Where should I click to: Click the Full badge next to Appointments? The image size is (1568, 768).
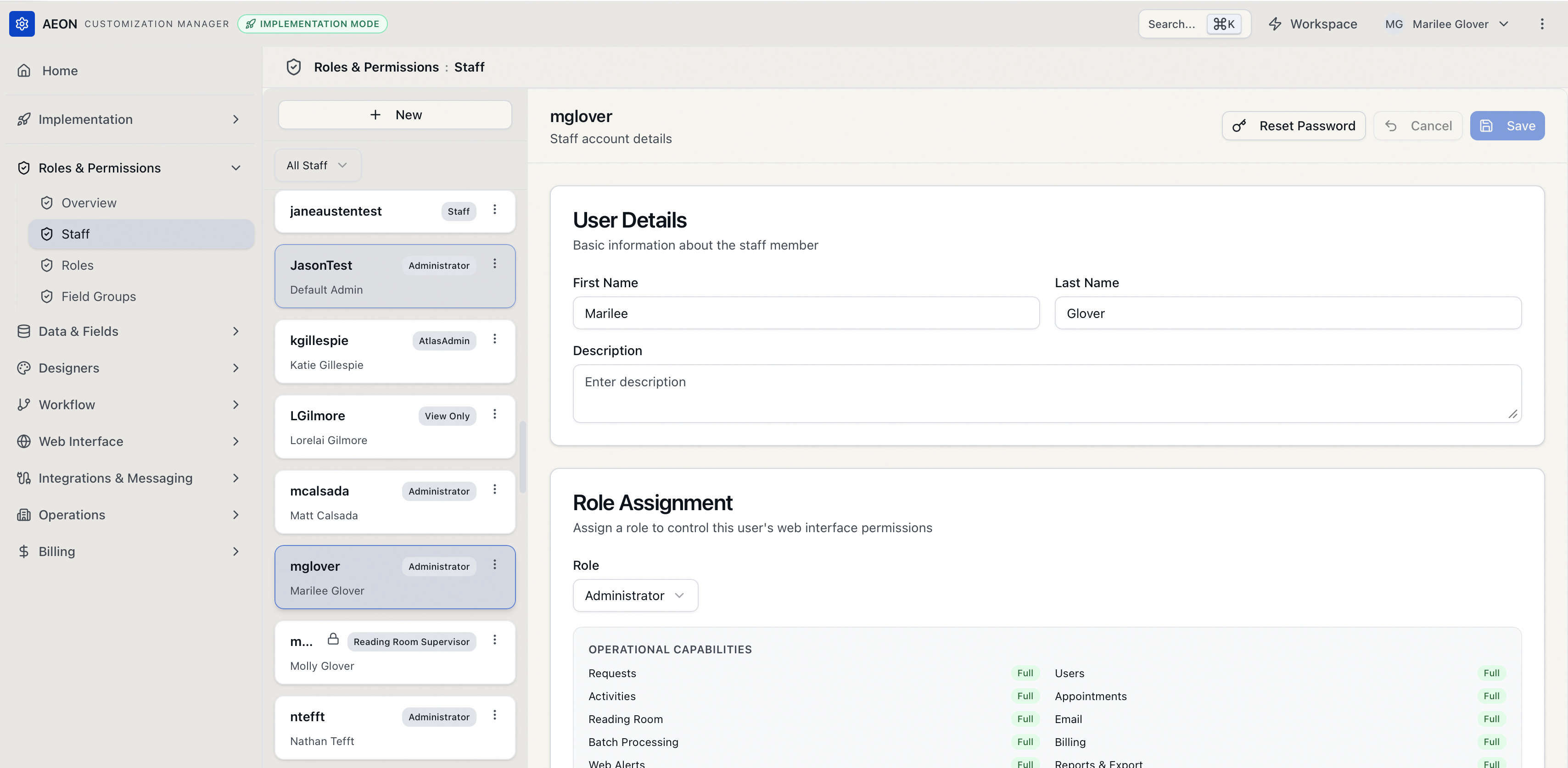[x=1491, y=696]
